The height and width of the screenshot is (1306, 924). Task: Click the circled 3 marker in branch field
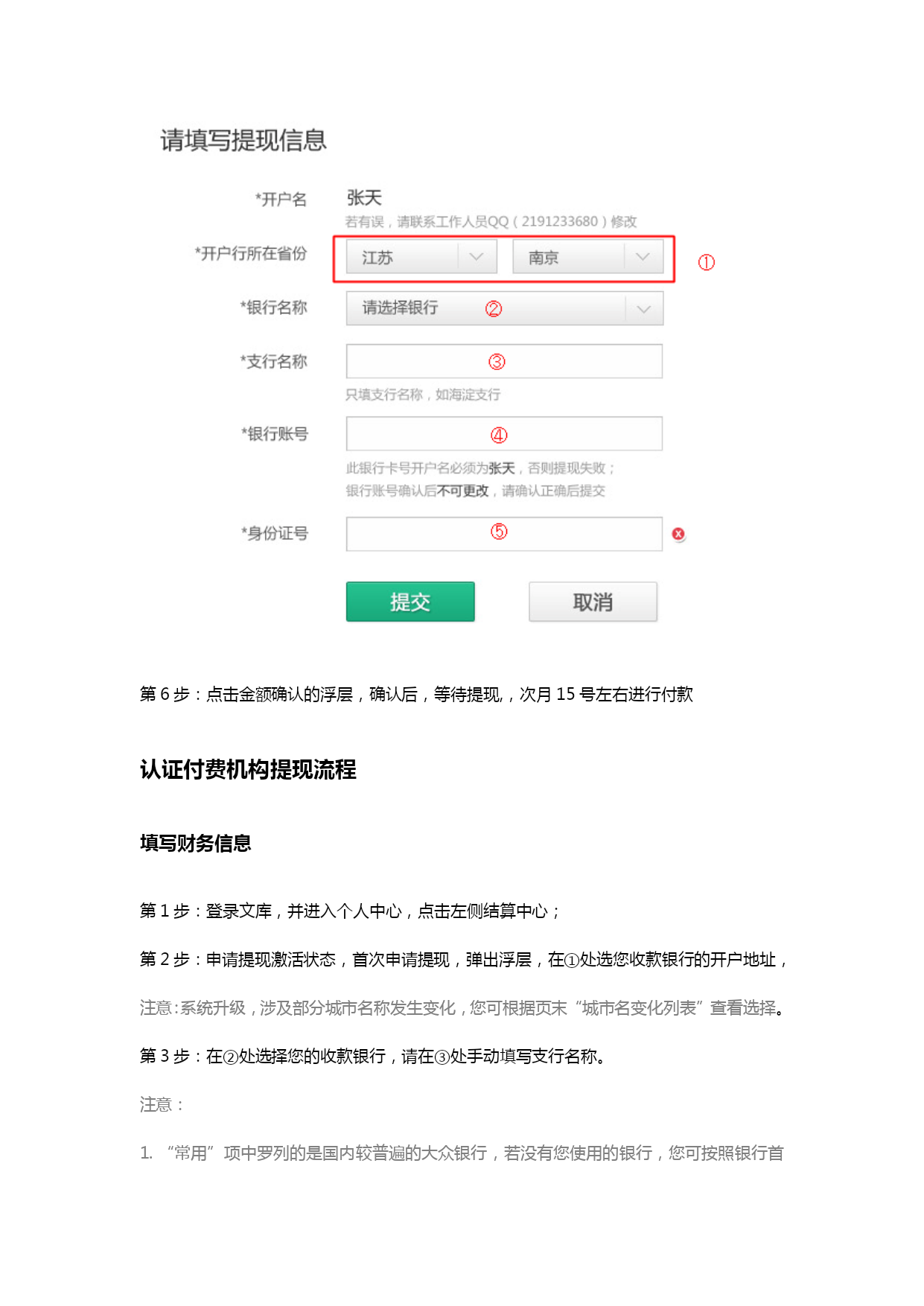(x=497, y=362)
